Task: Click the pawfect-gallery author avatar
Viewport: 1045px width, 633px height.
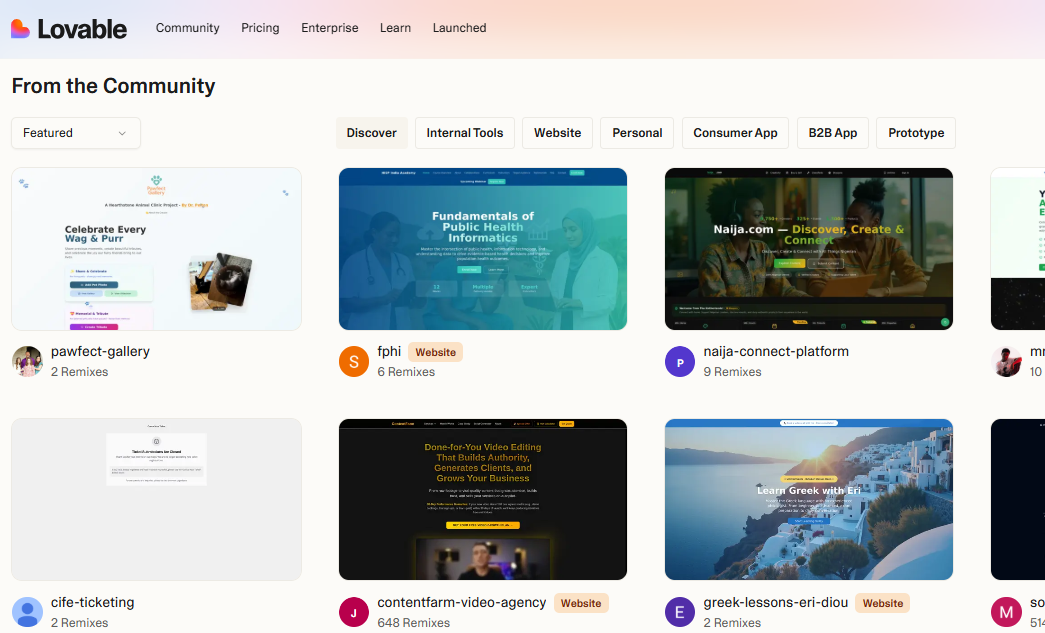Action: [27, 362]
